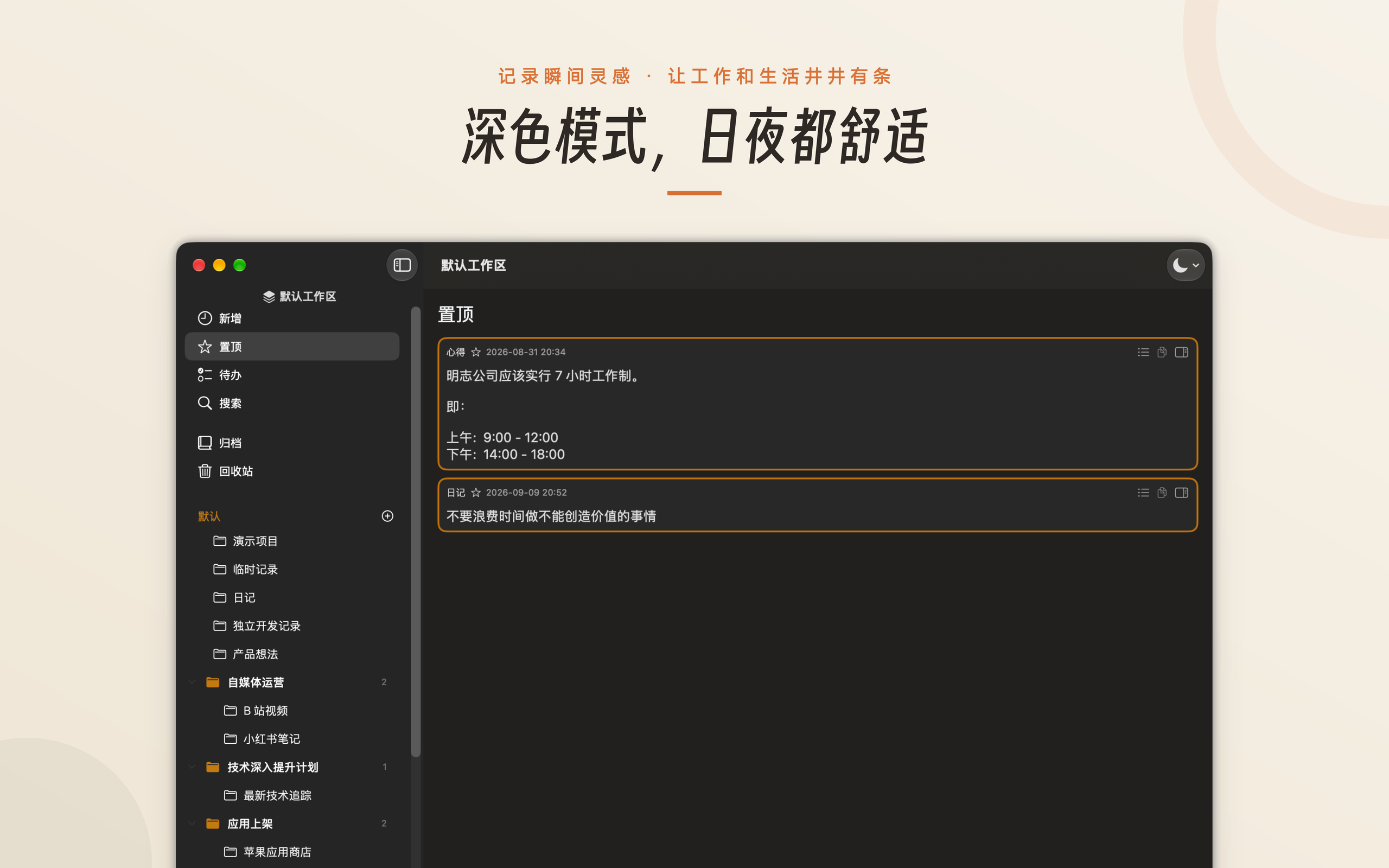Viewport: 1389px width, 868px height.
Task: Select the note 不要浪费时间做不能创造价值的事情
Action: 817,505
